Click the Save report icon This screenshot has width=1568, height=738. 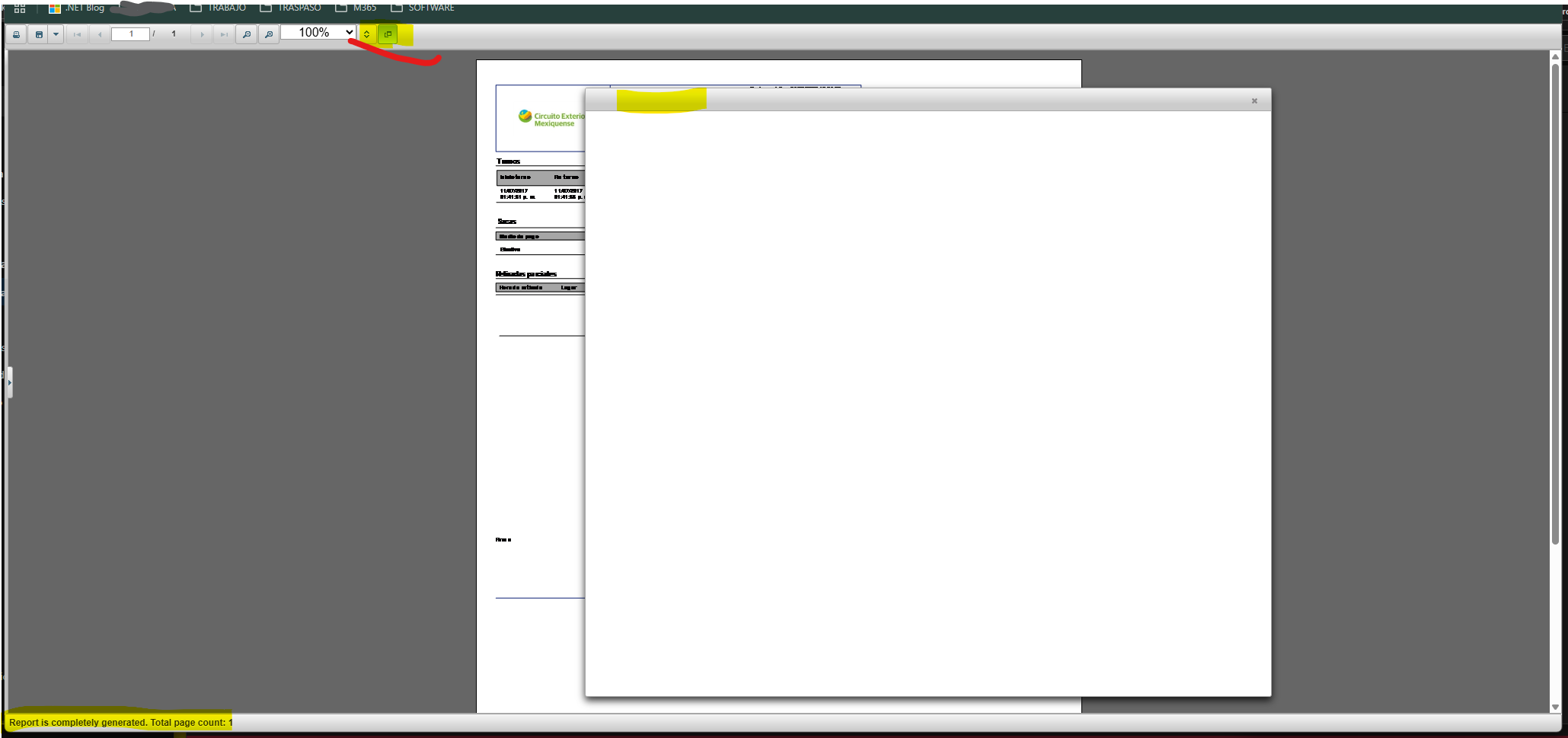tap(39, 34)
